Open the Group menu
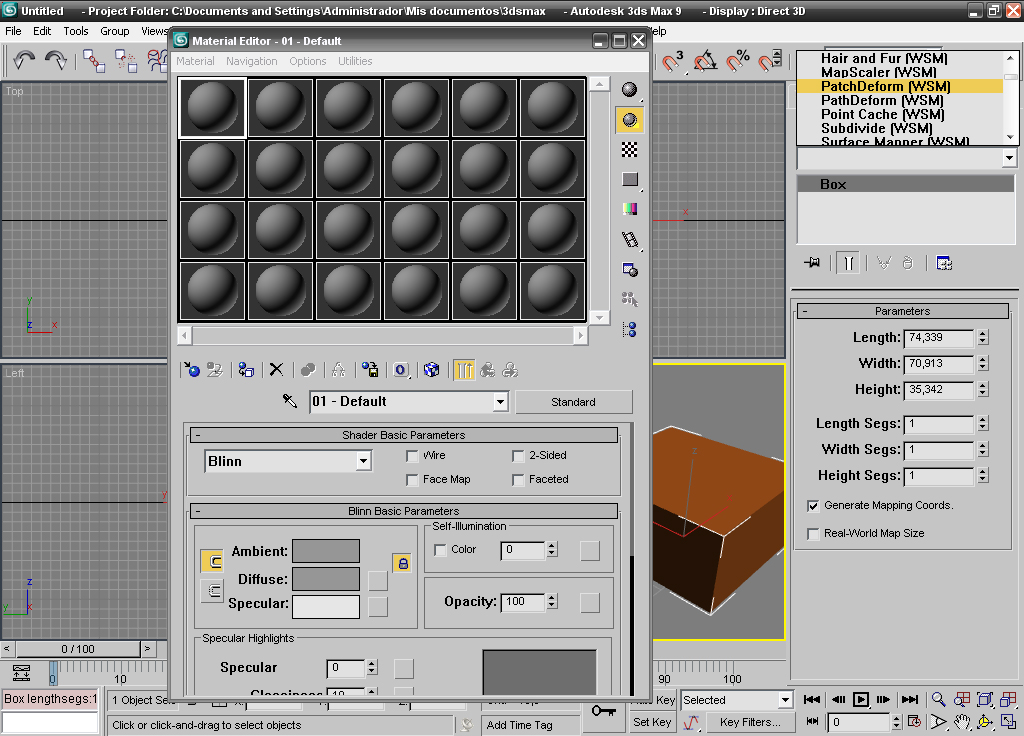 tap(114, 31)
